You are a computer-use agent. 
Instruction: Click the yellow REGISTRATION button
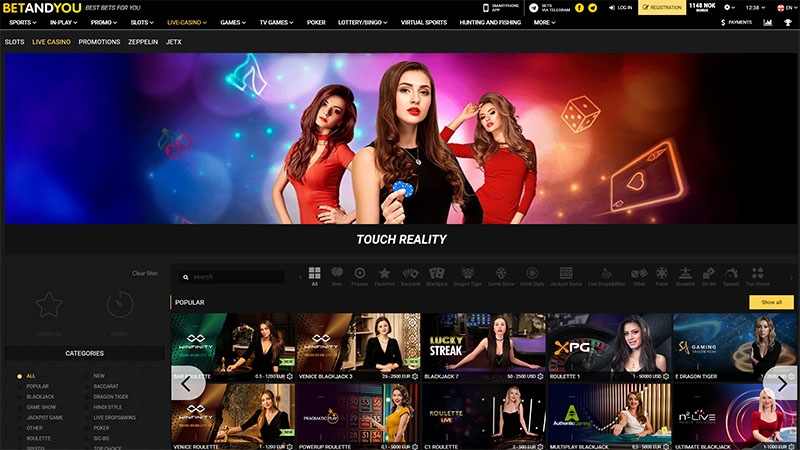662,8
